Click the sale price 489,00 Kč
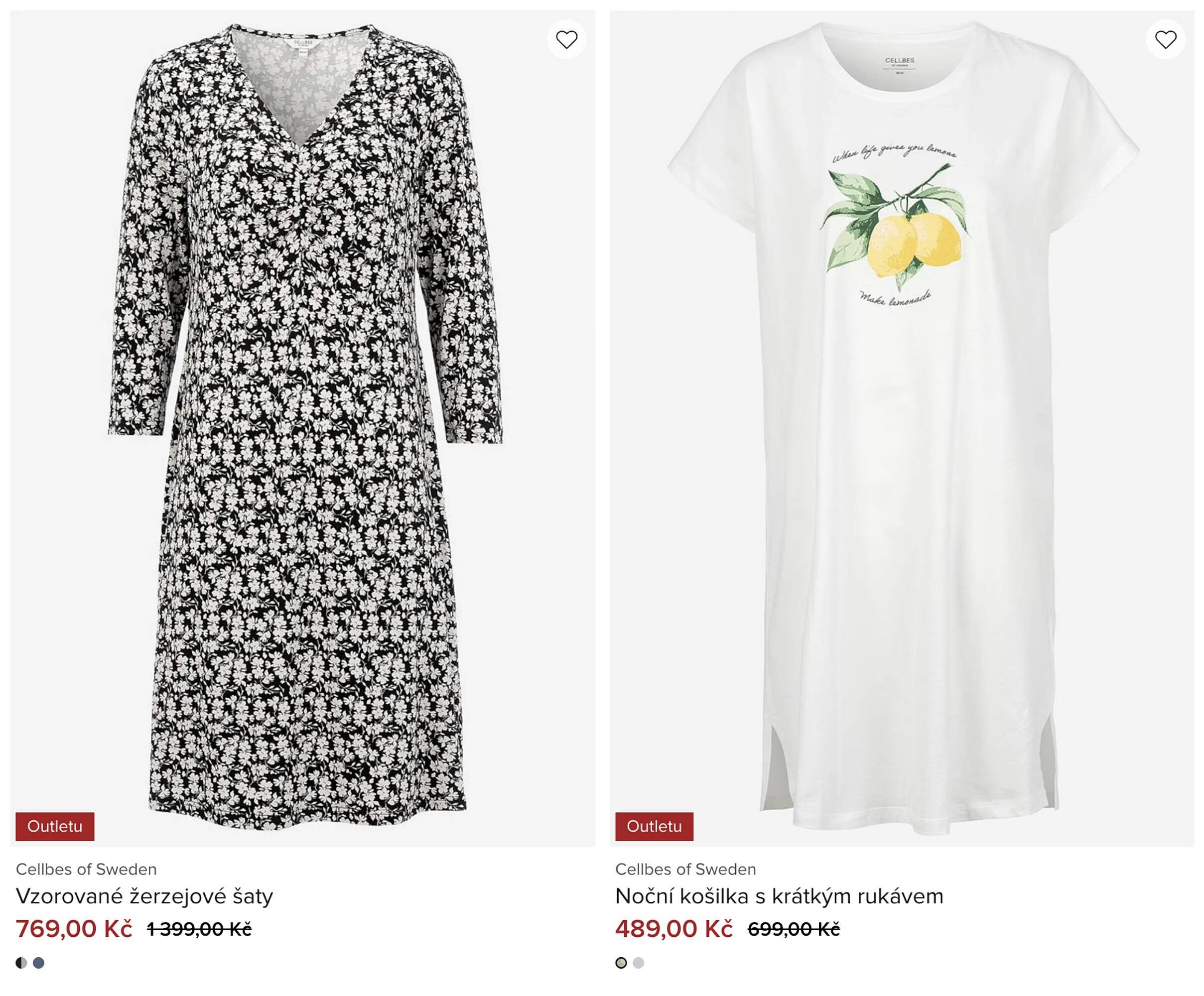The height and width of the screenshot is (996, 1204). (673, 929)
